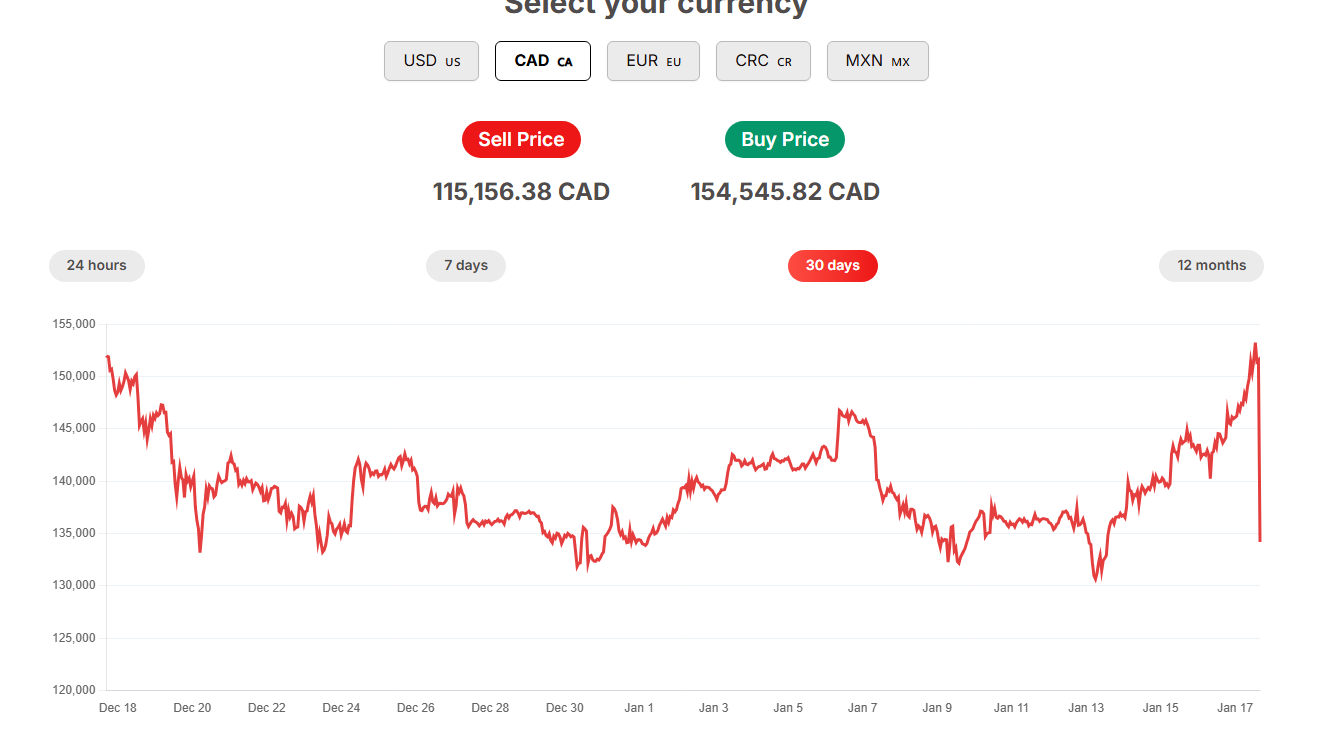Screen dimensions: 1336x755
Task: Click the red Sell Price badge
Action: tap(521, 140)
